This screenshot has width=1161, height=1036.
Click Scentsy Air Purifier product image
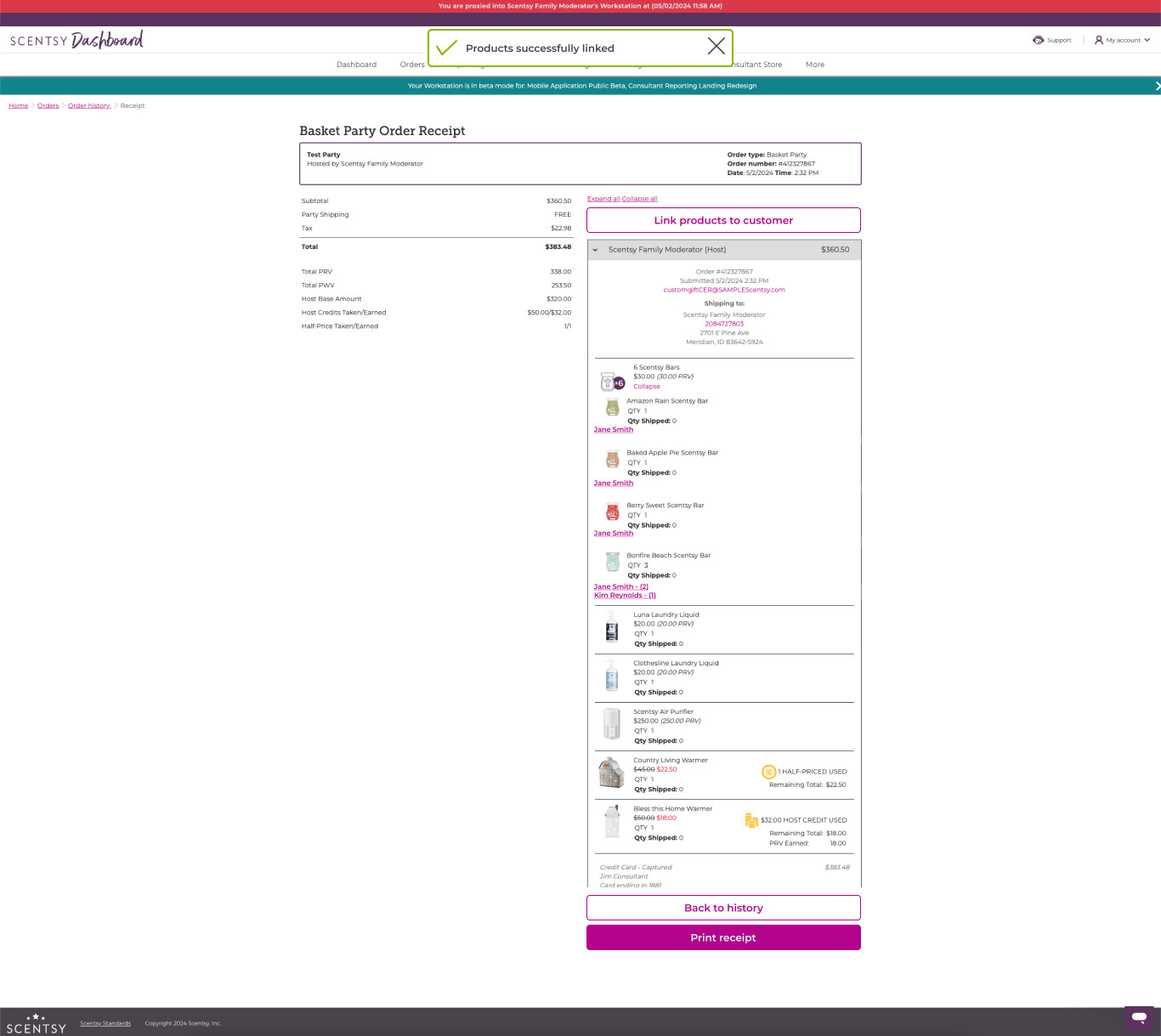pyautogui.click(x=612, y=724)
